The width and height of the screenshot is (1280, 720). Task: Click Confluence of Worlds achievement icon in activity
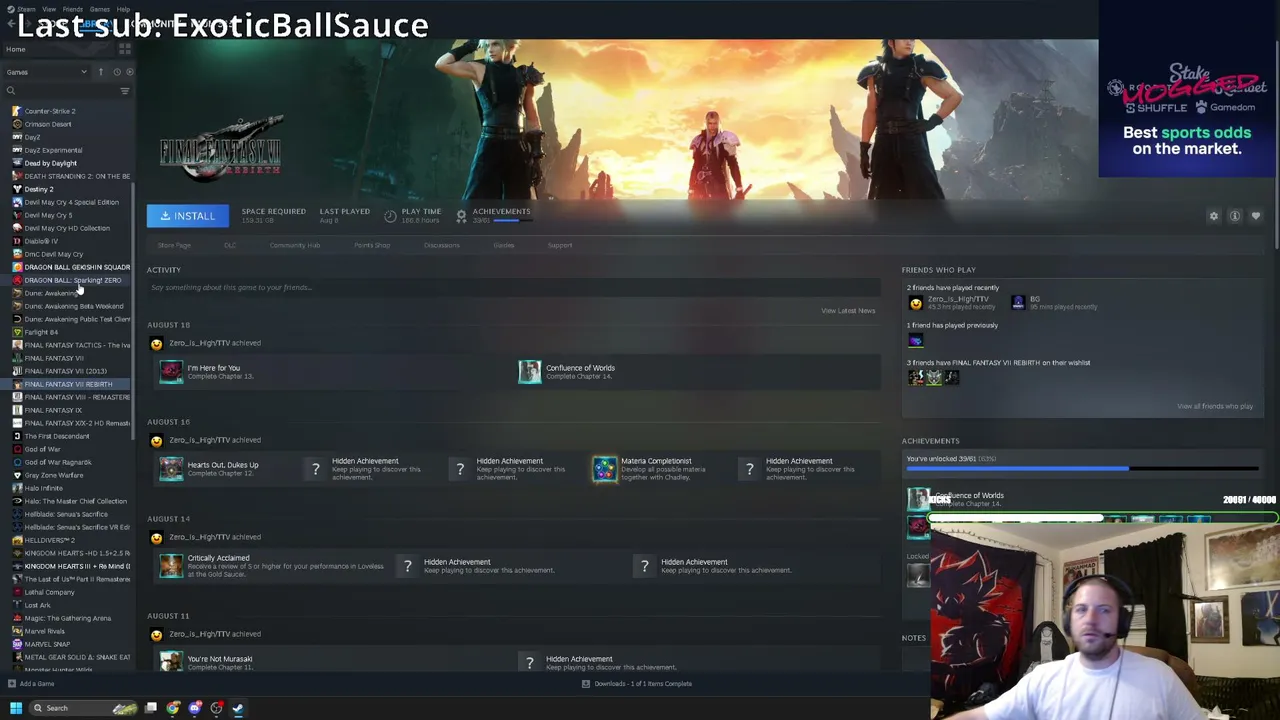click(530, 372)
